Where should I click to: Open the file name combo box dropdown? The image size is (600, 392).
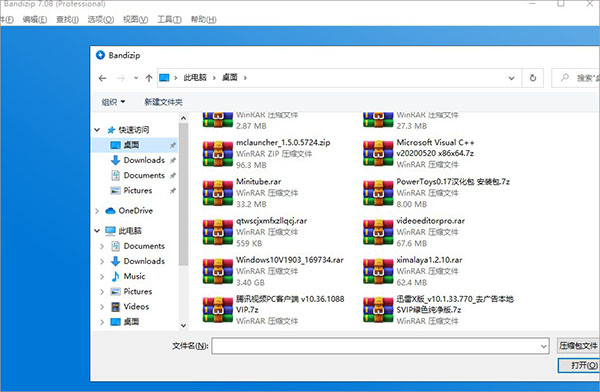coord(543,346)
